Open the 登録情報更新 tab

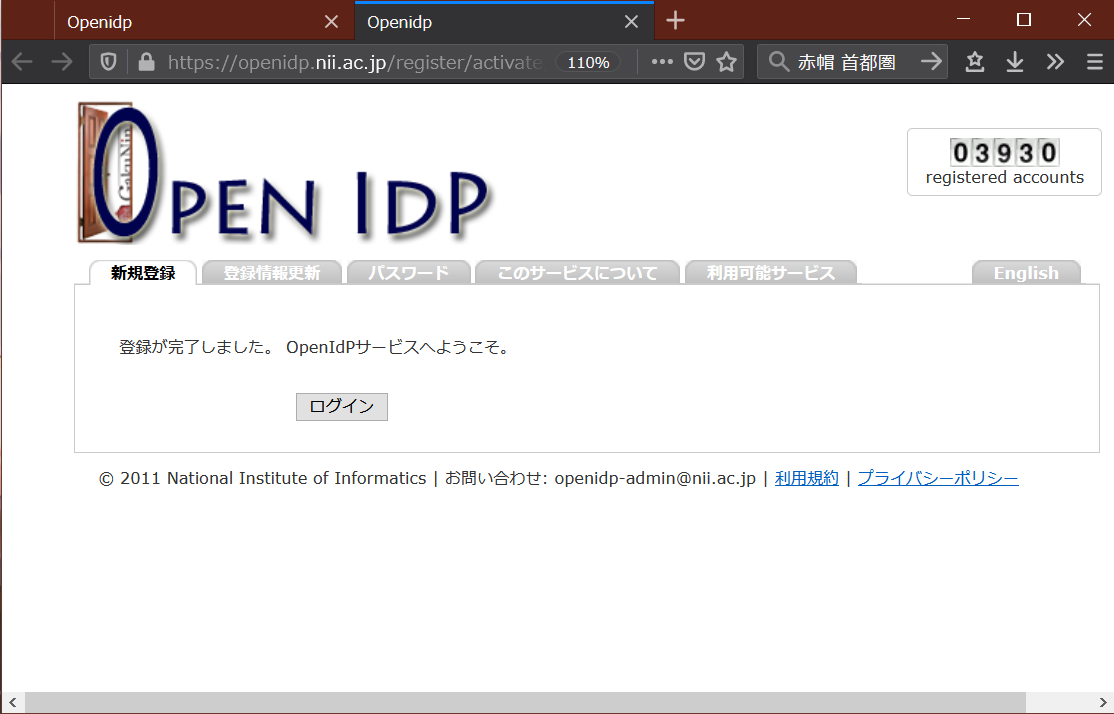click(x=272, y=273)
